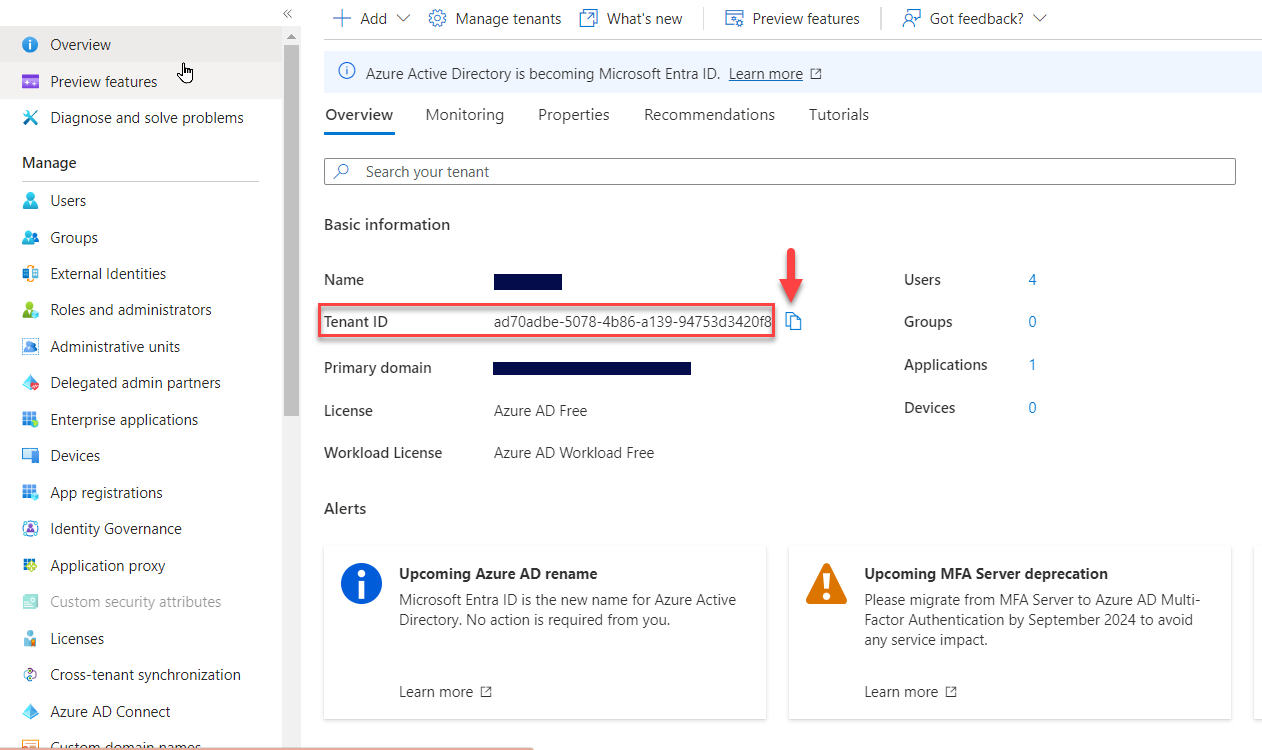Click the Azure AD Workload Free text
Image resolution: width=1262 pixels, height=750 pixels.
click(574, 453)
